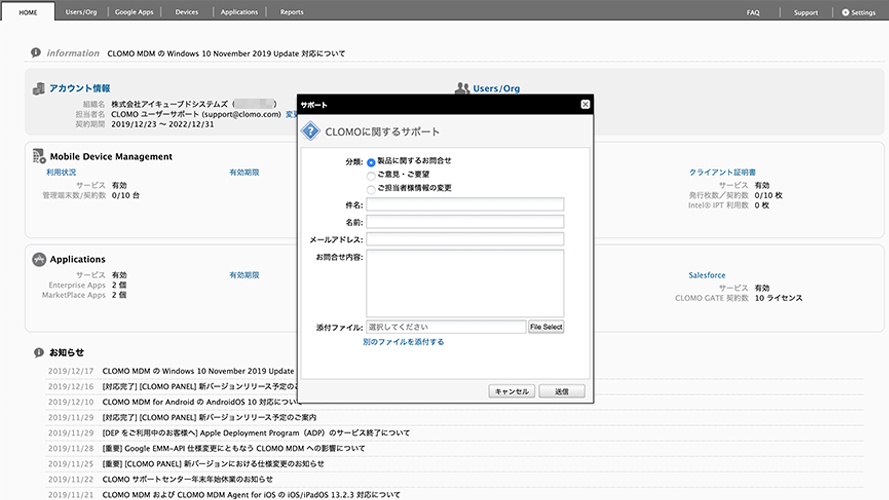This screenshot has width=889, height=500.
Task: Open the アカウント情報 heading link
Action: point(79,88)
